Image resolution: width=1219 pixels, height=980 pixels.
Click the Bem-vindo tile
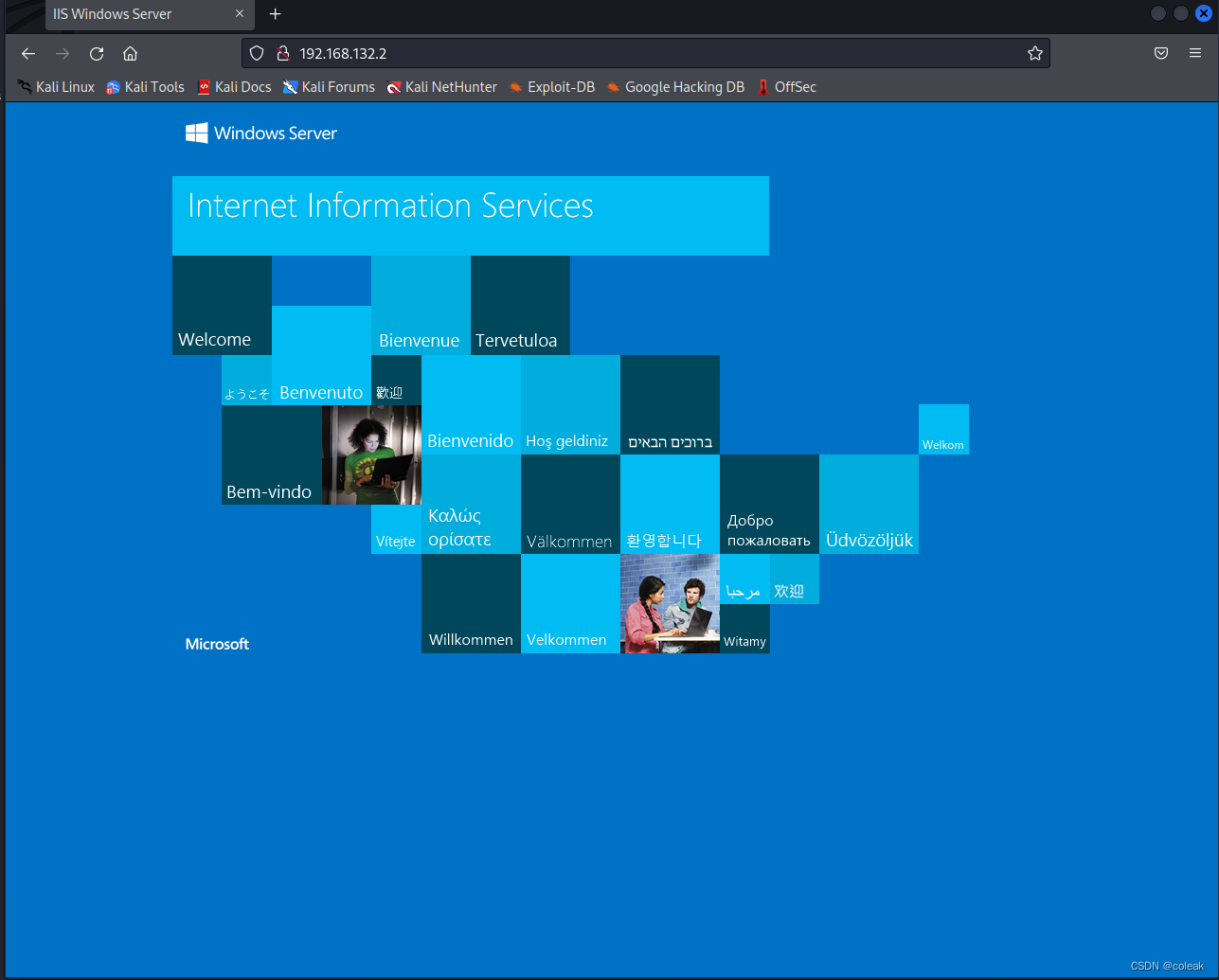click(x=272, y=454)
